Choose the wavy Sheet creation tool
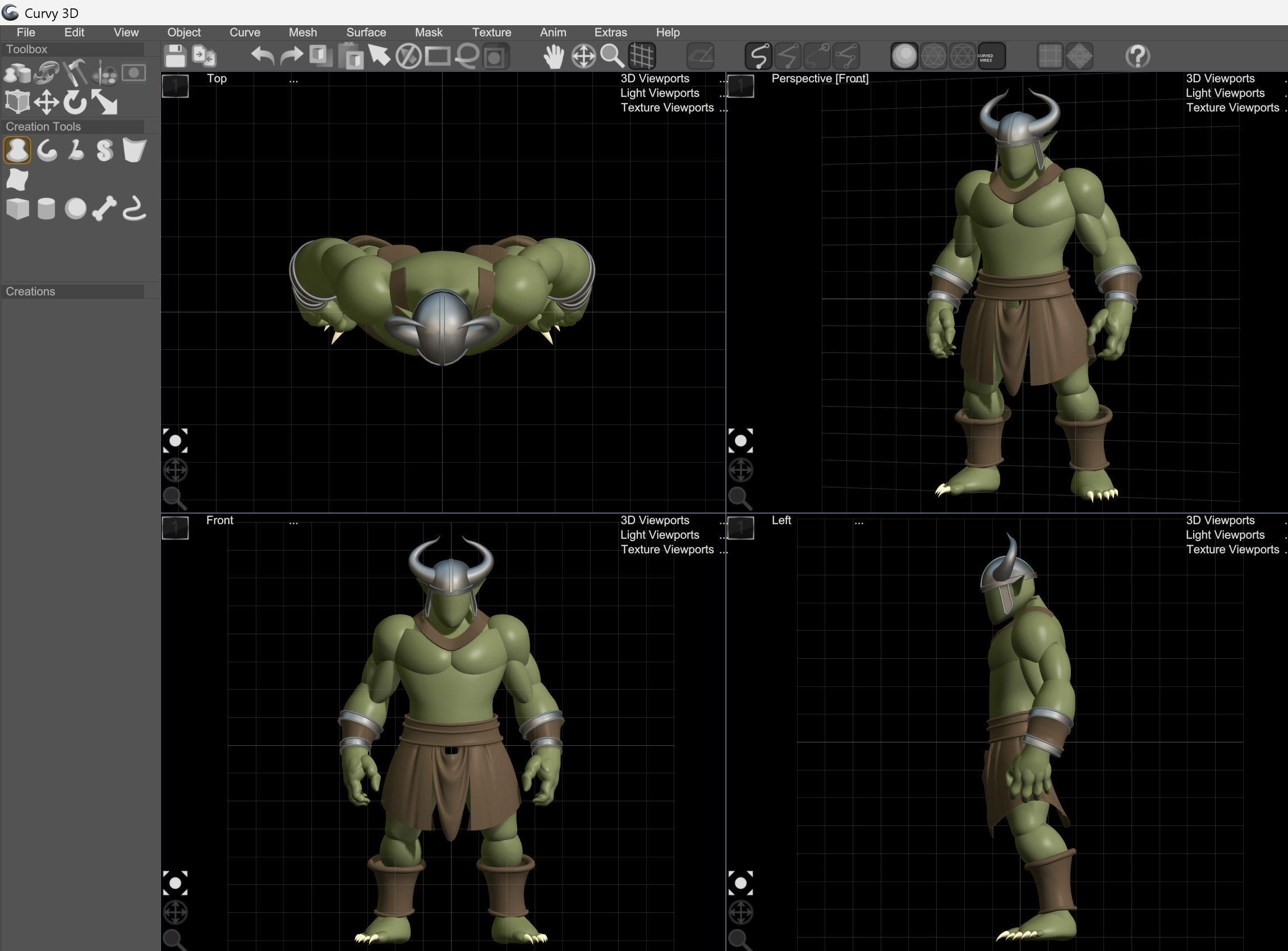 17,179
